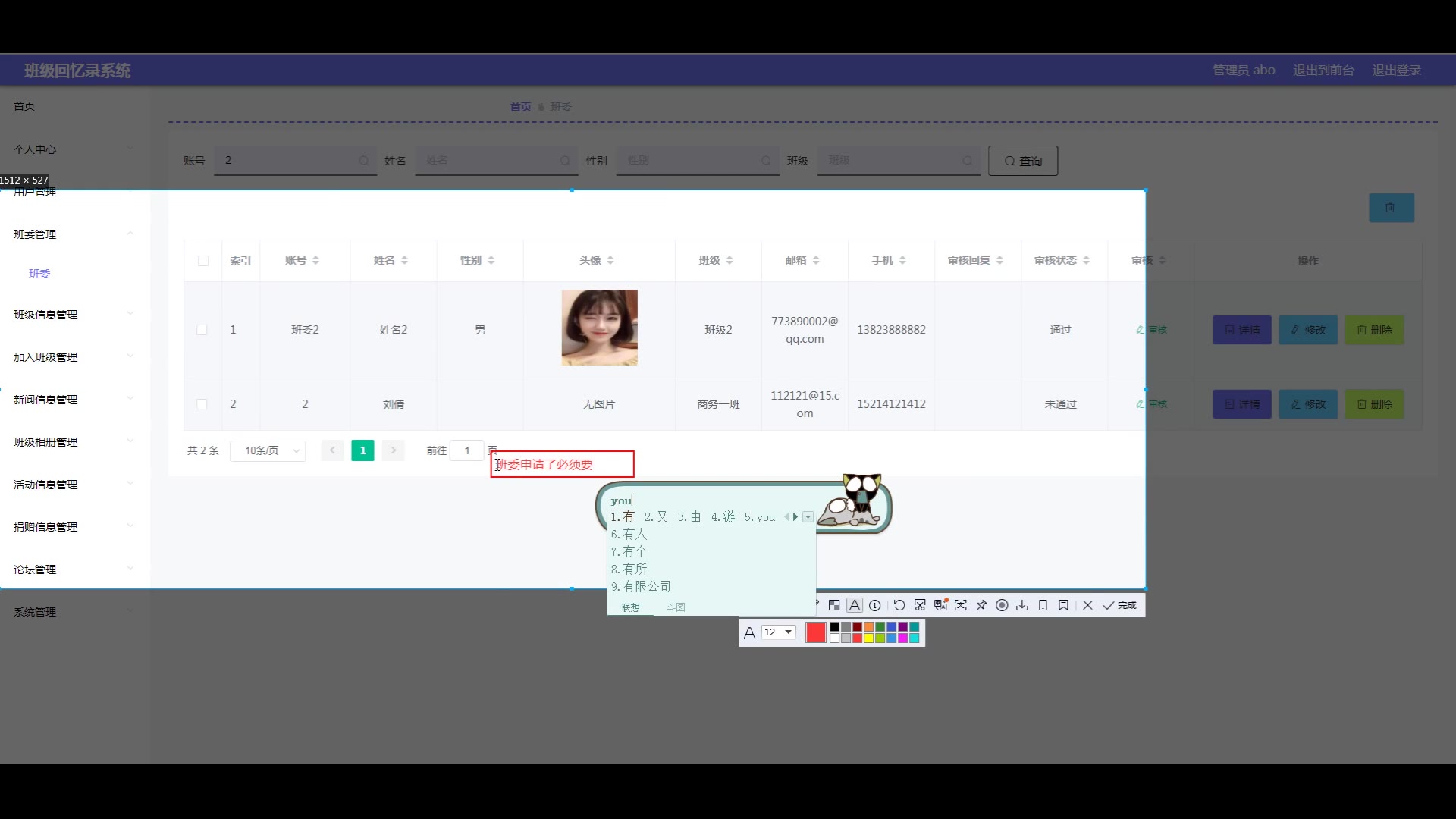
Task: Open the 10条/页 page size dropdown
Action: click(268, 450)
